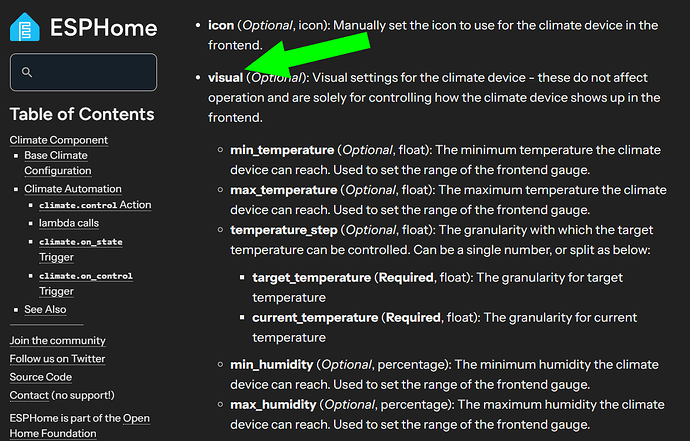Open Follow us on Twitter link

(57, 359)
